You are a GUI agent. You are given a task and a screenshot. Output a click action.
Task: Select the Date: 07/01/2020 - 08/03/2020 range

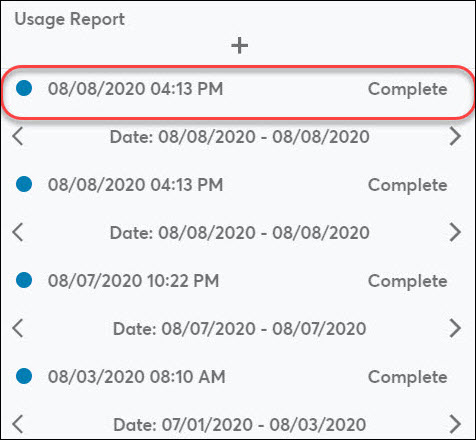239,425
